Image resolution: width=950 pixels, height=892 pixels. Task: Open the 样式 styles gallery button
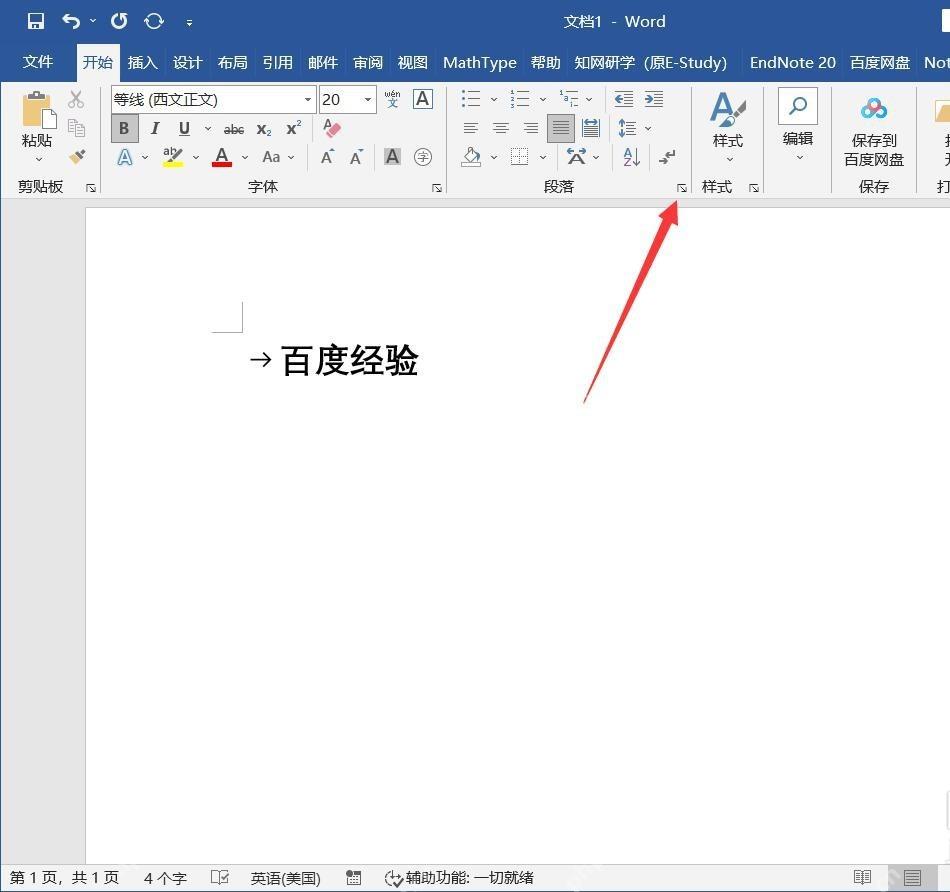coord(728,127)
